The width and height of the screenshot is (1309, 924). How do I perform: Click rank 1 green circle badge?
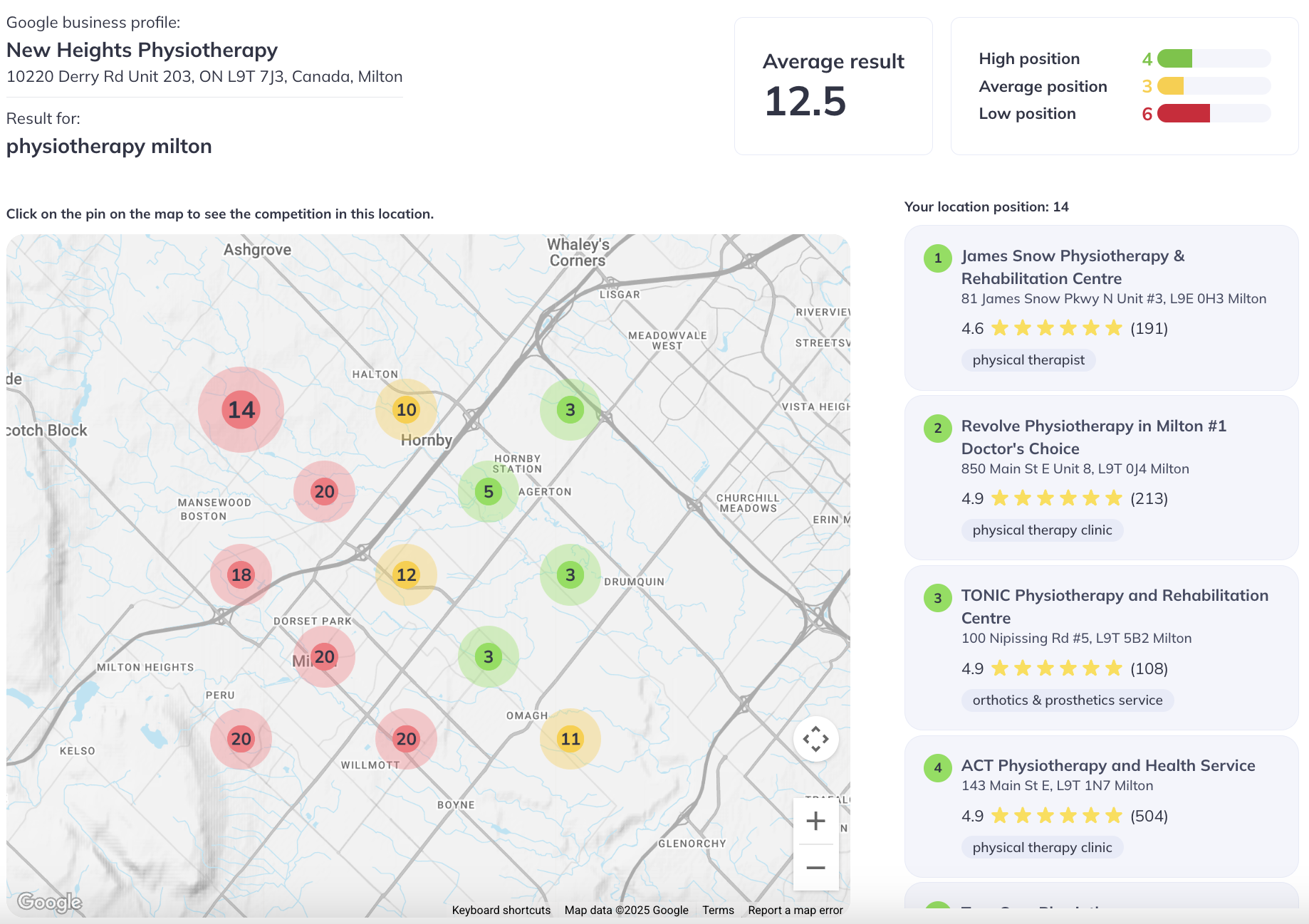(938, 258)
